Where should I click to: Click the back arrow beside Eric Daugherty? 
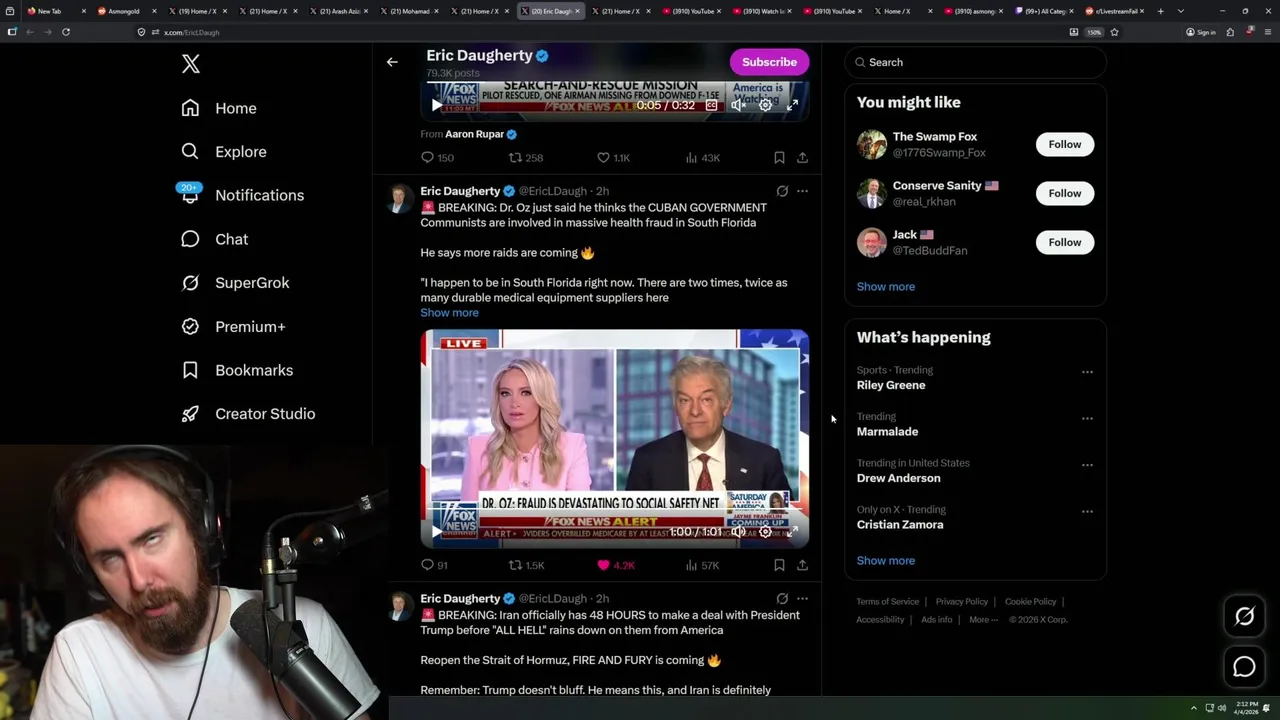[392, 62]
